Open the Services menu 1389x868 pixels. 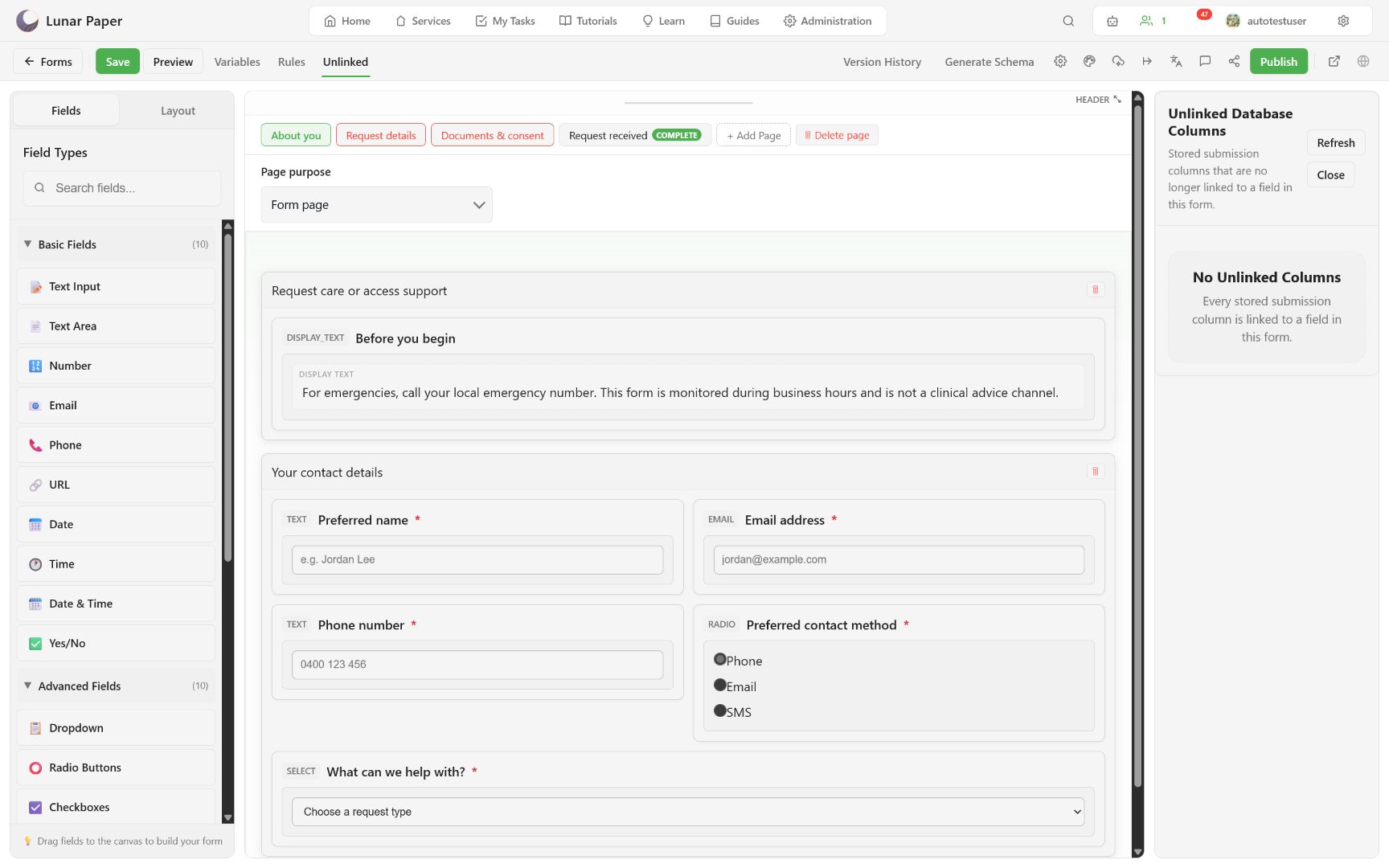pos(423,21)
